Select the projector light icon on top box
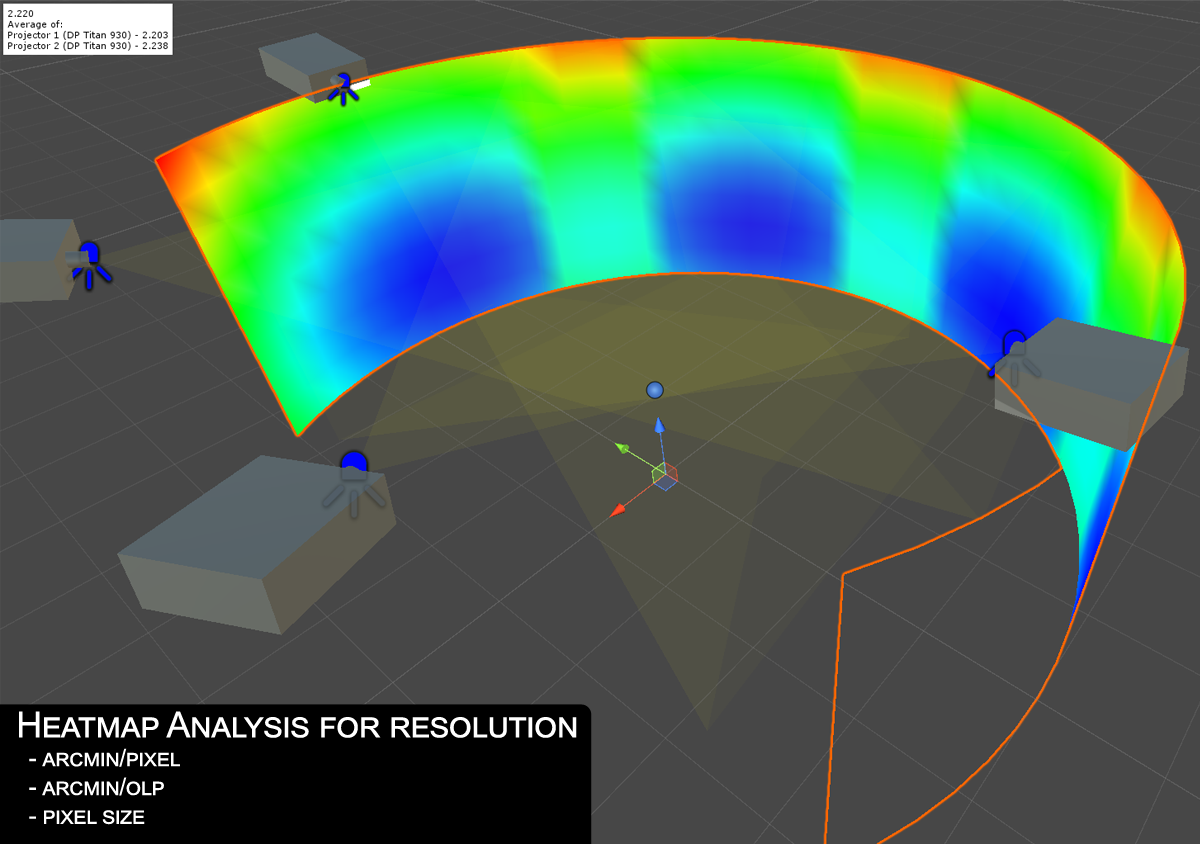 [343, 89]
